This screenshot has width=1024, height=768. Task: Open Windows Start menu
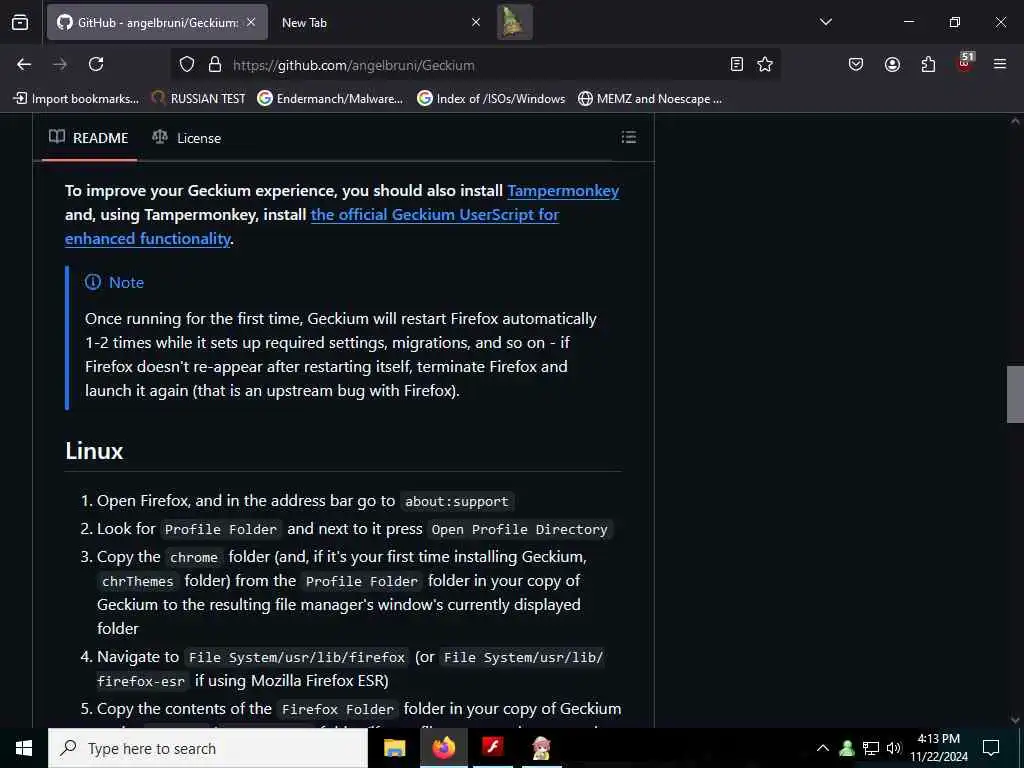tap(24, 748)
